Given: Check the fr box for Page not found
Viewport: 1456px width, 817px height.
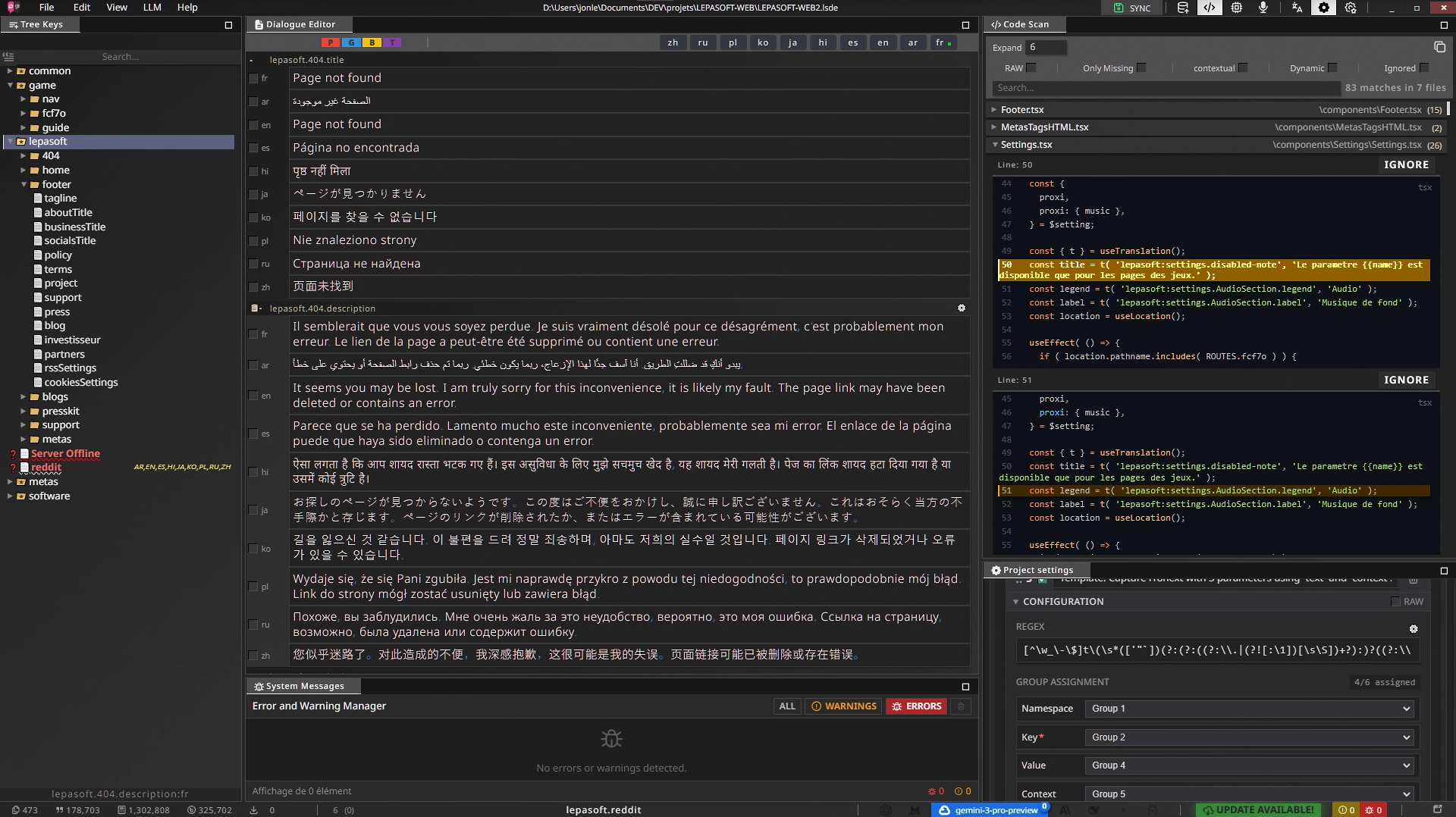Looking at the screenshot, I should (x=253, y=78).
